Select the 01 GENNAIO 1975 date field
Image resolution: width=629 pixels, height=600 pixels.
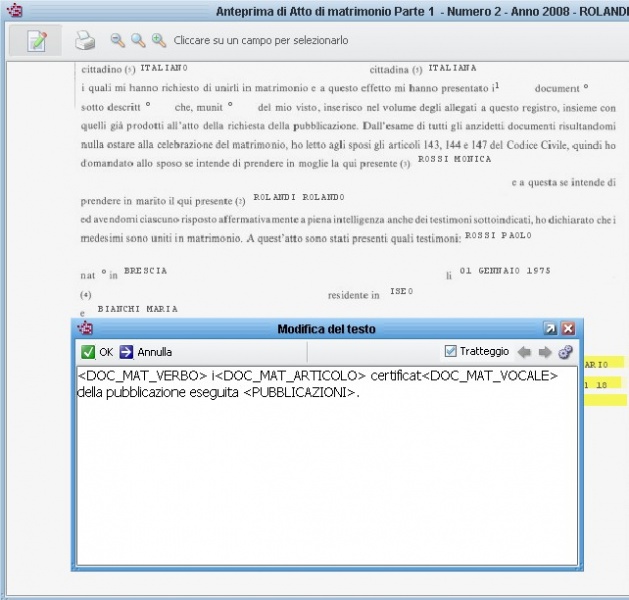pyautogui.click(x=505, y=271)
